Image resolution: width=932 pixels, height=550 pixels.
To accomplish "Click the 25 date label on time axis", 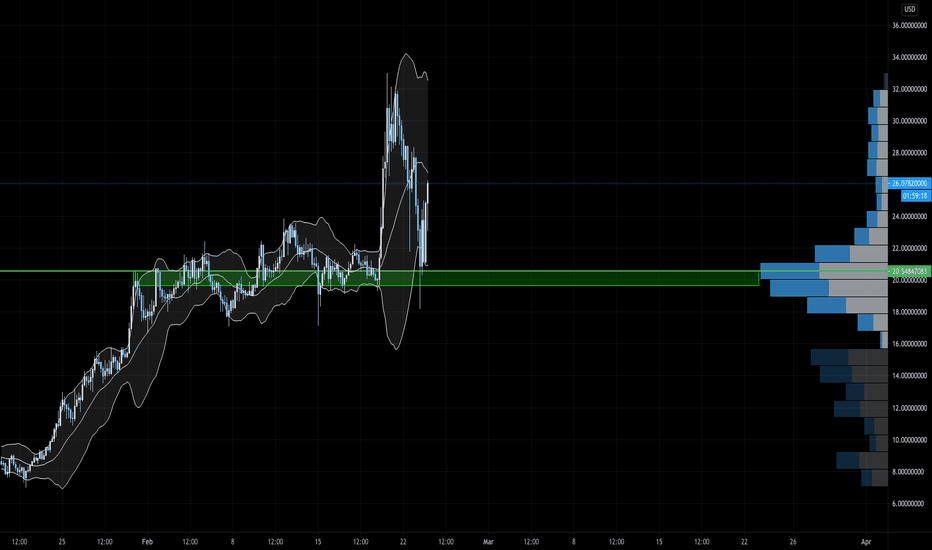I will click(x=62, y=542).
